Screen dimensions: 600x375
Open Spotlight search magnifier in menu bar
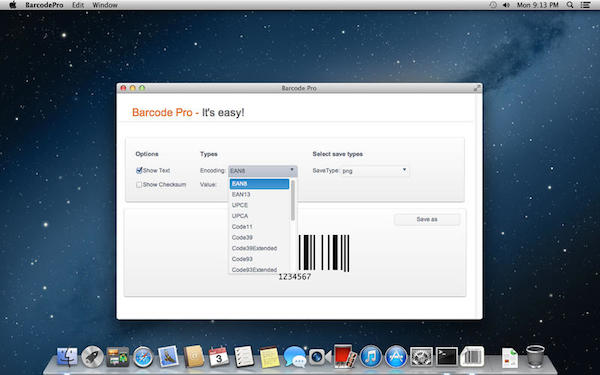[x=570, y=5]
